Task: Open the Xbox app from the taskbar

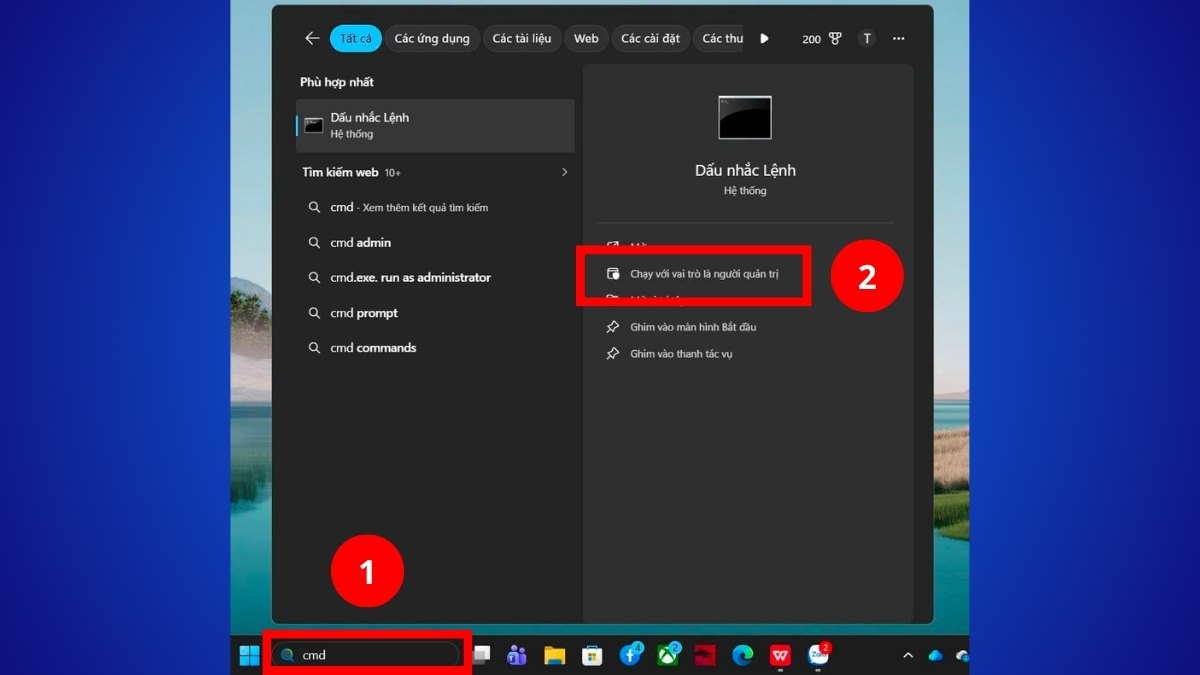Action: 667,657
